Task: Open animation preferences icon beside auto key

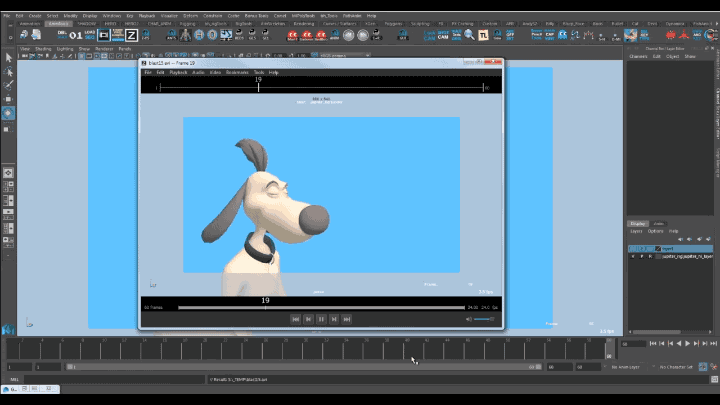Action: (x=714, y=366)
